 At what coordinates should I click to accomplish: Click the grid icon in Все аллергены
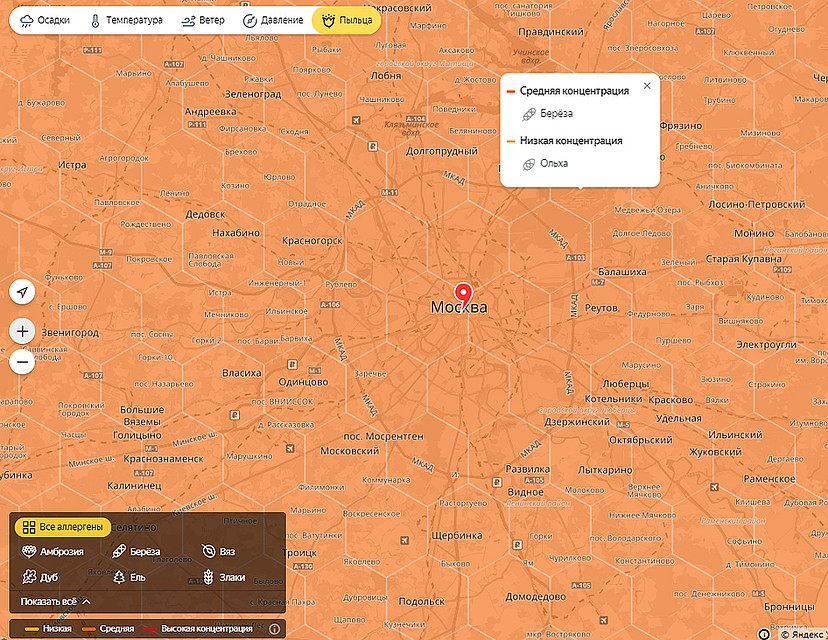pos(29,527)
